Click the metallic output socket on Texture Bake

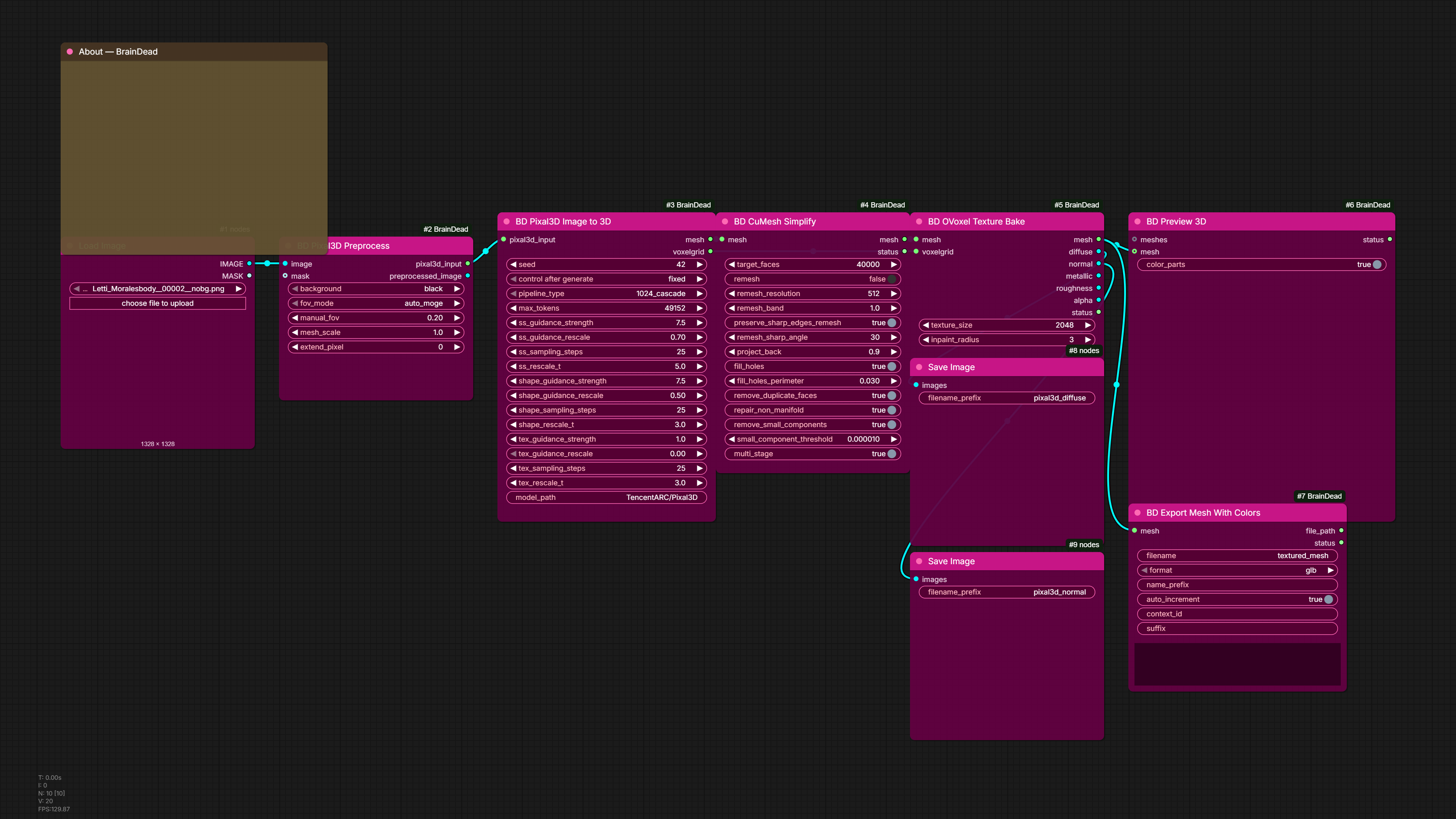1099,276
